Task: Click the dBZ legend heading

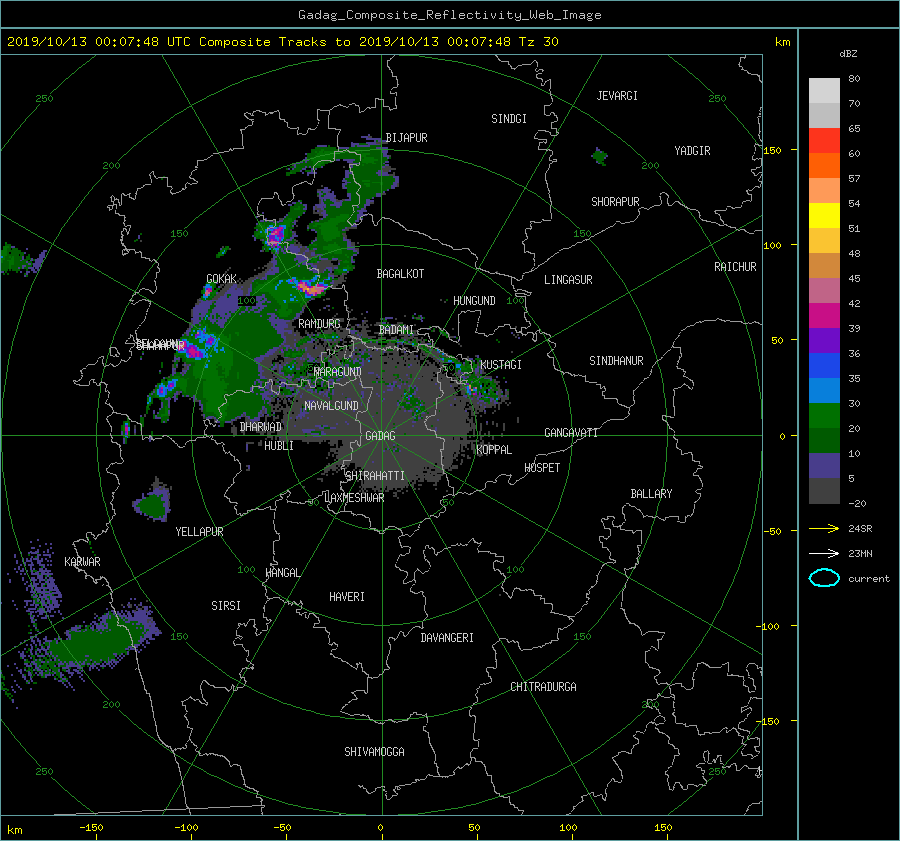Action: pos(848,53)
